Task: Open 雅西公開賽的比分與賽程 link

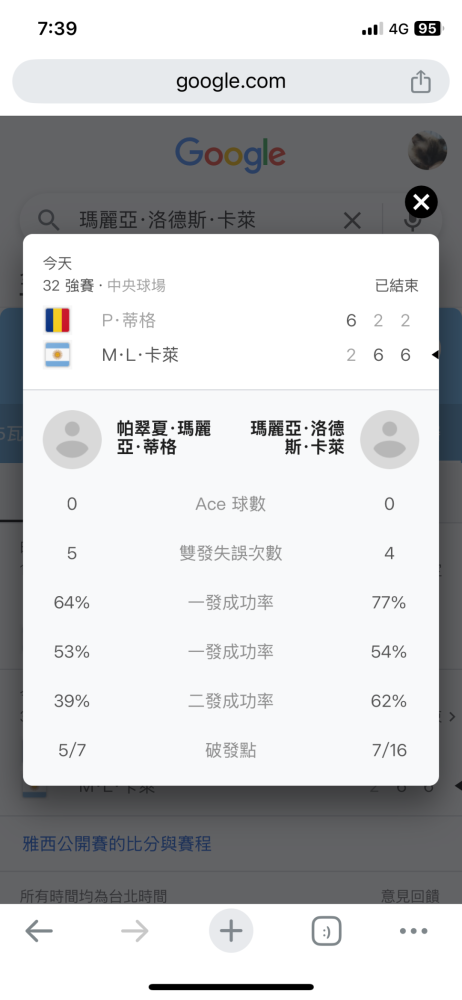Action: 117,844
